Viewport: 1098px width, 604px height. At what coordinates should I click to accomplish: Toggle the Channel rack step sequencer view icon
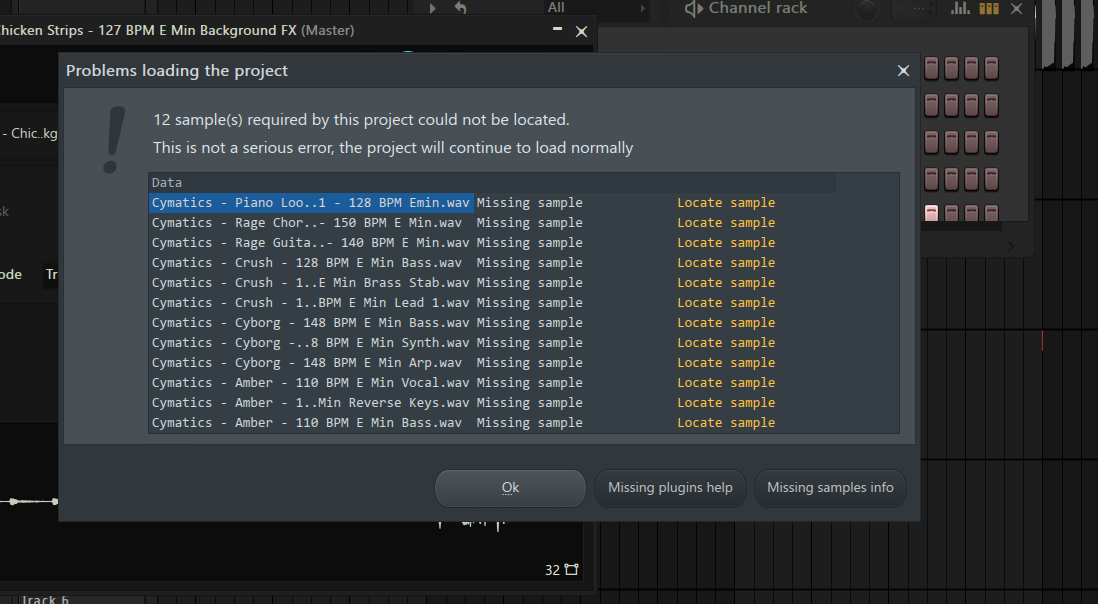point(989,8)
